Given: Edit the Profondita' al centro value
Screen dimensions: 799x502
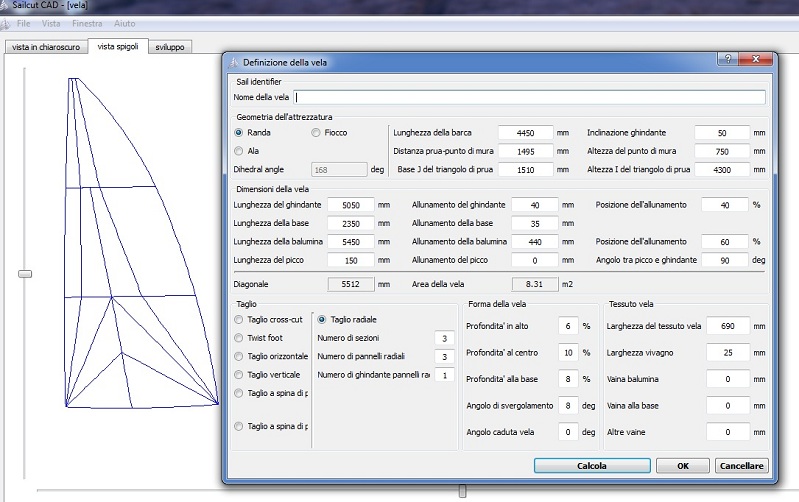Looking at the screenshot, I should coord(568,353).
